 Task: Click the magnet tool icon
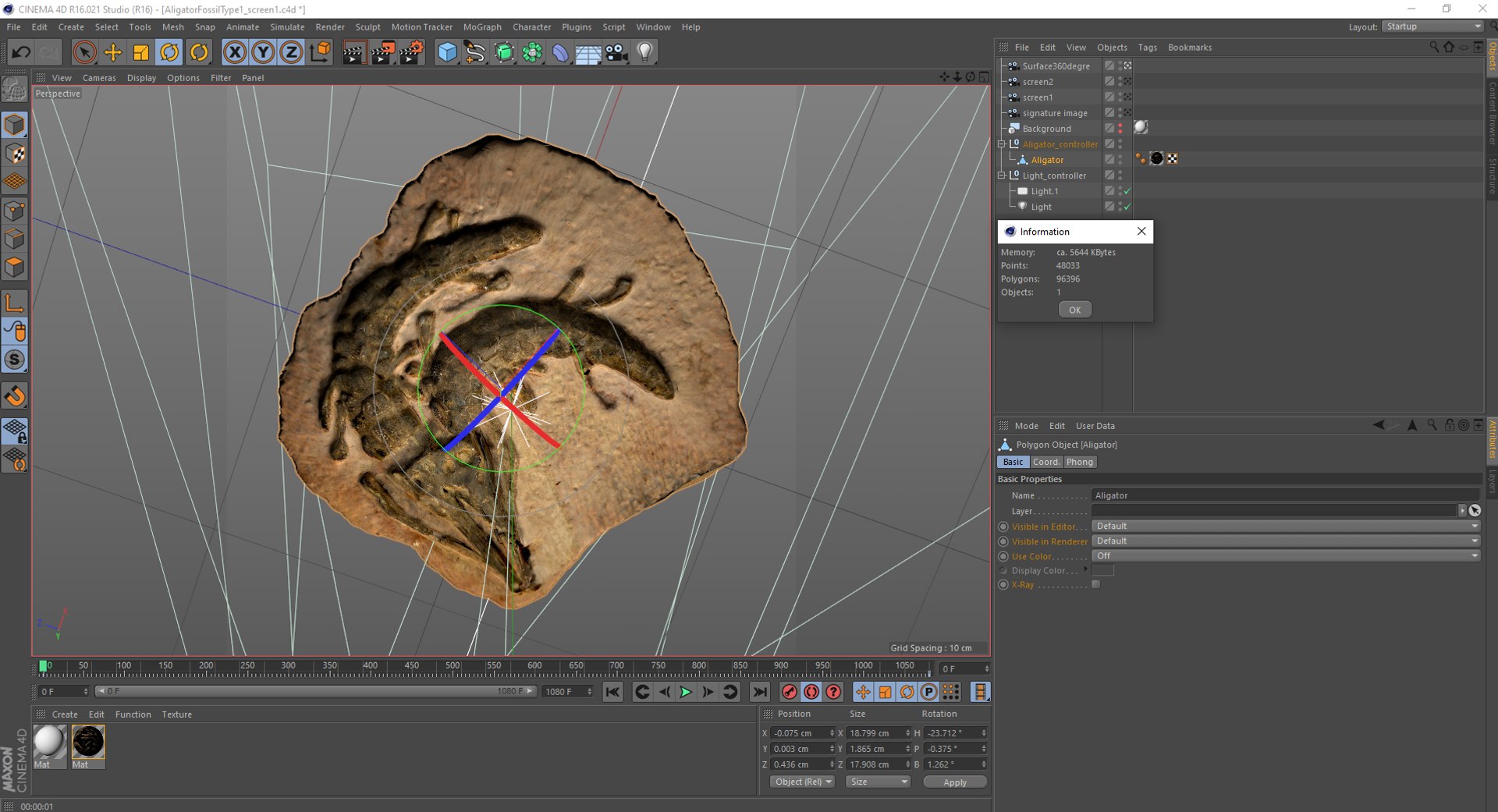tap(15, 396)
